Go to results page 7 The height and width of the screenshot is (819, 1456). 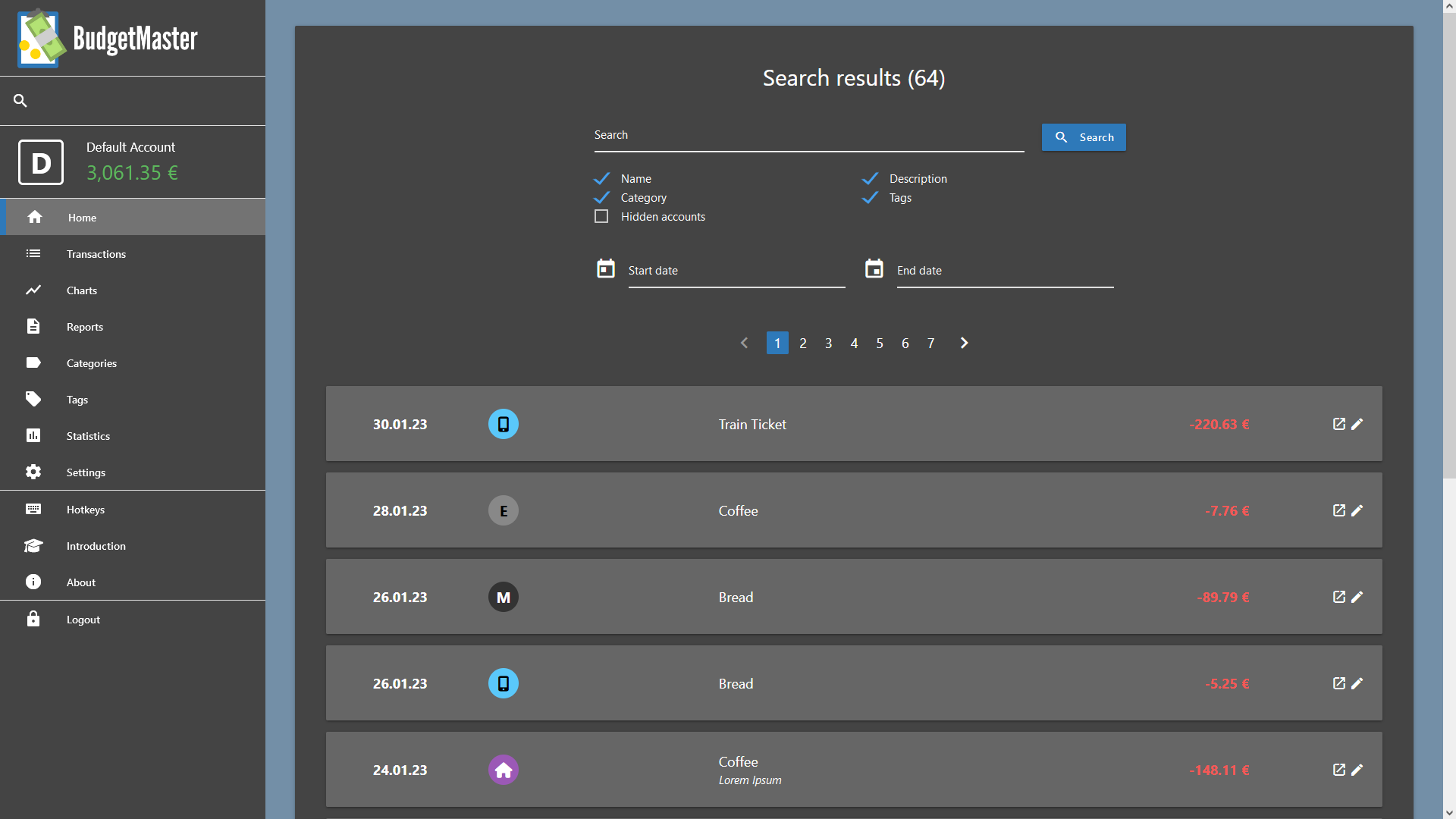pos(930,343)
